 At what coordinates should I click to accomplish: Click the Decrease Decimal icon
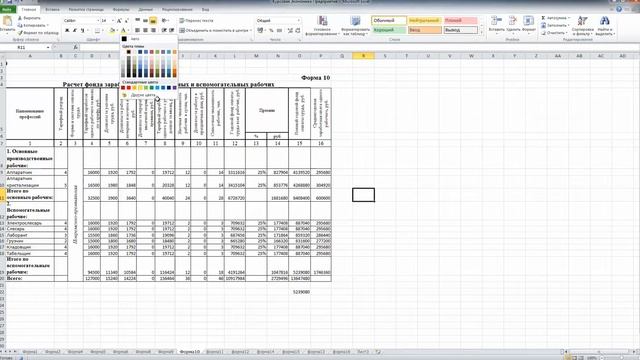point(298,31)
